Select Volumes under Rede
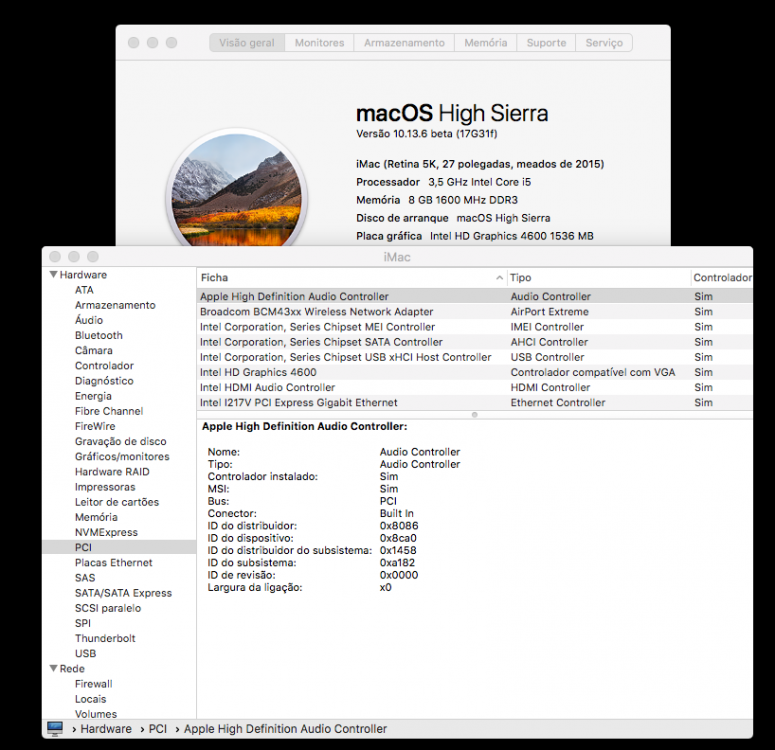 (x=96, y=714)
